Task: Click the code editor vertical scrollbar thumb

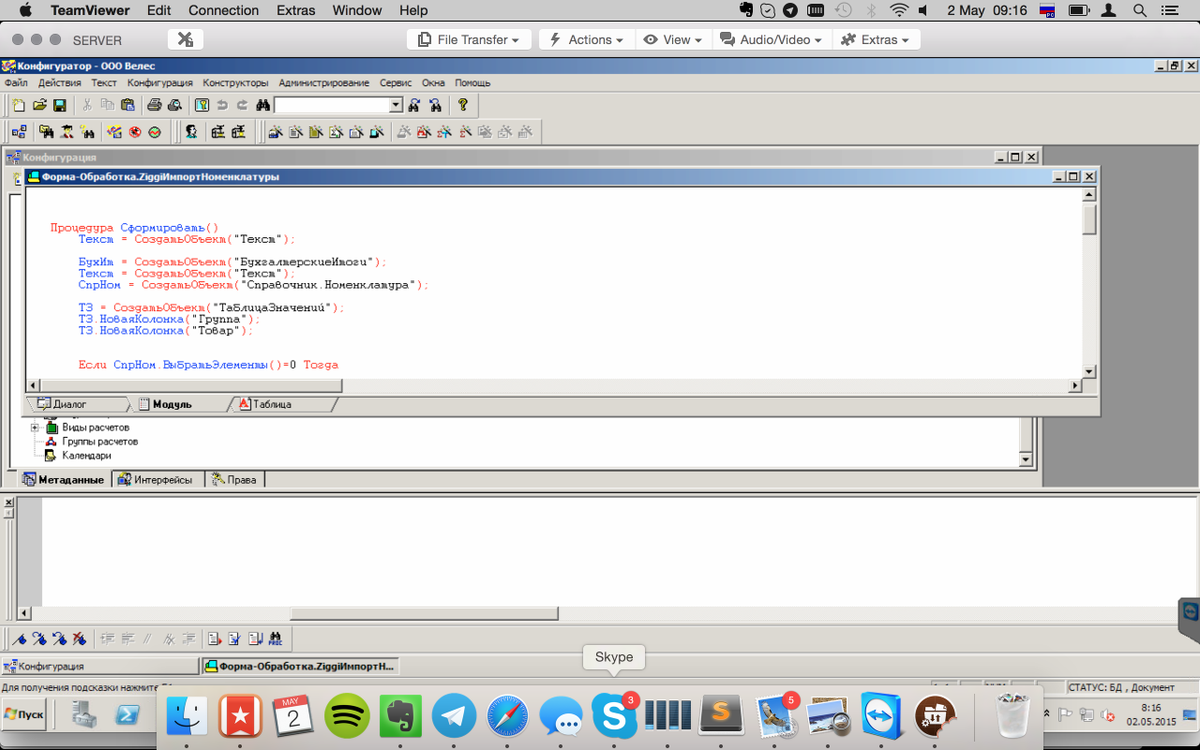Action: coord(1089,218)
